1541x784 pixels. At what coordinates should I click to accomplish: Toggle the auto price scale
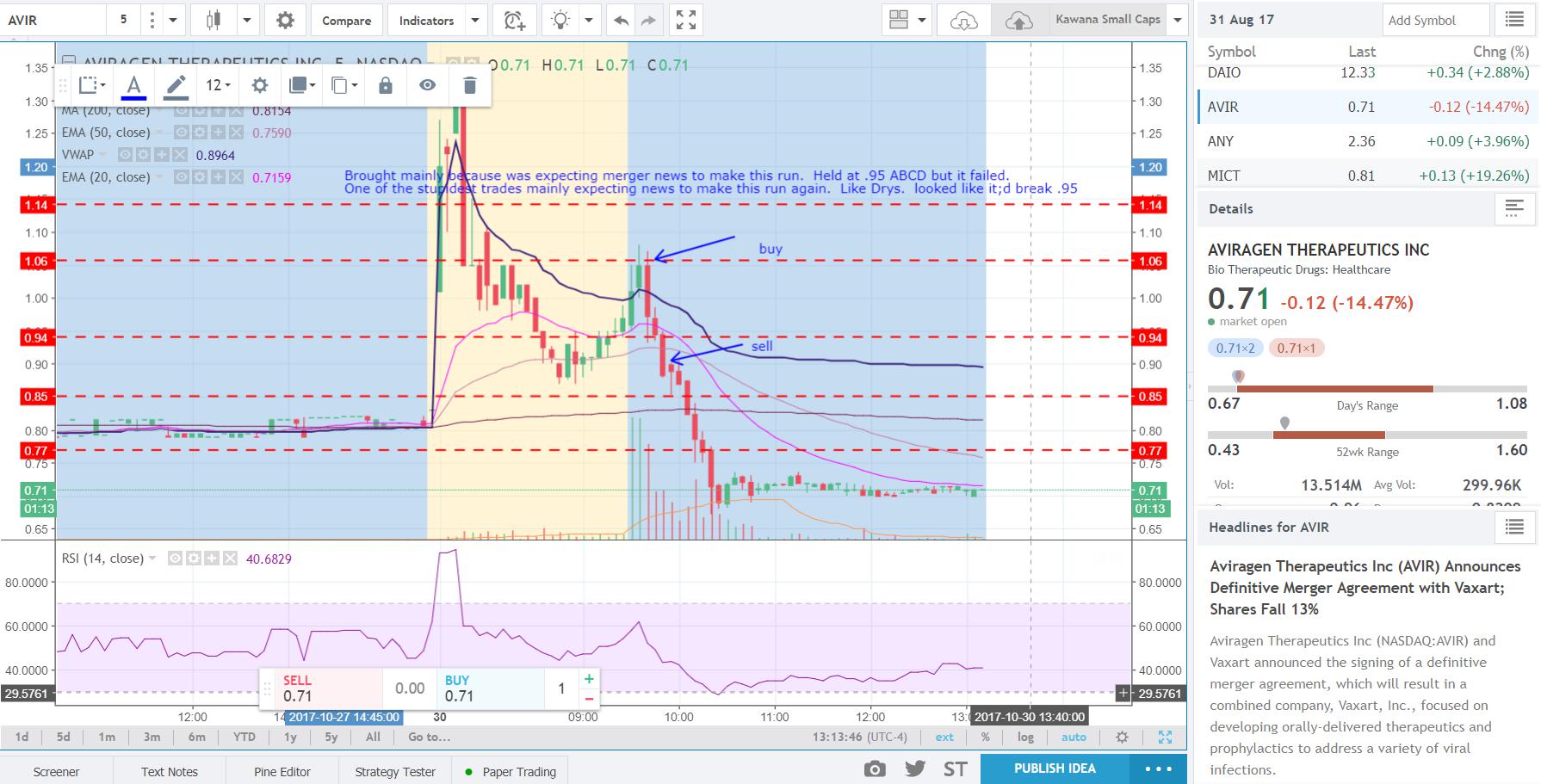(x=1074, y=737)
